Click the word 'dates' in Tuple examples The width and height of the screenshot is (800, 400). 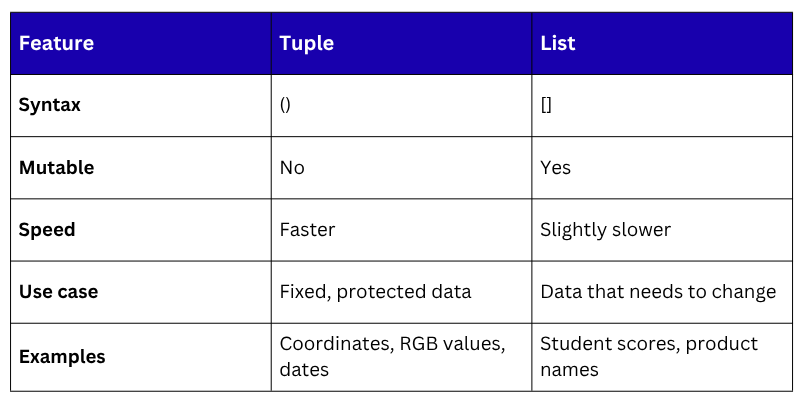[303, 369]
